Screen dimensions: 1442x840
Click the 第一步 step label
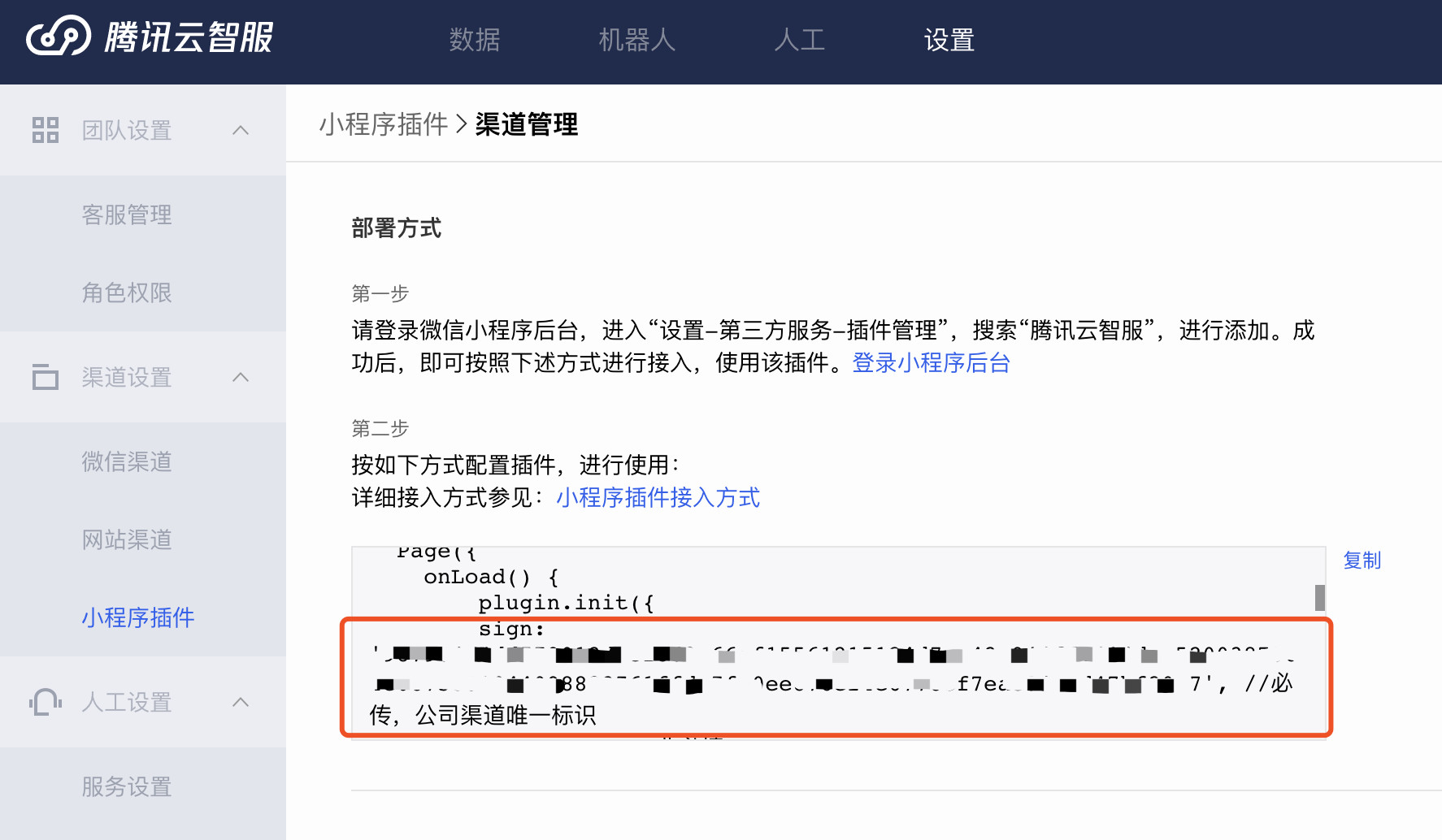click(380, 293)
